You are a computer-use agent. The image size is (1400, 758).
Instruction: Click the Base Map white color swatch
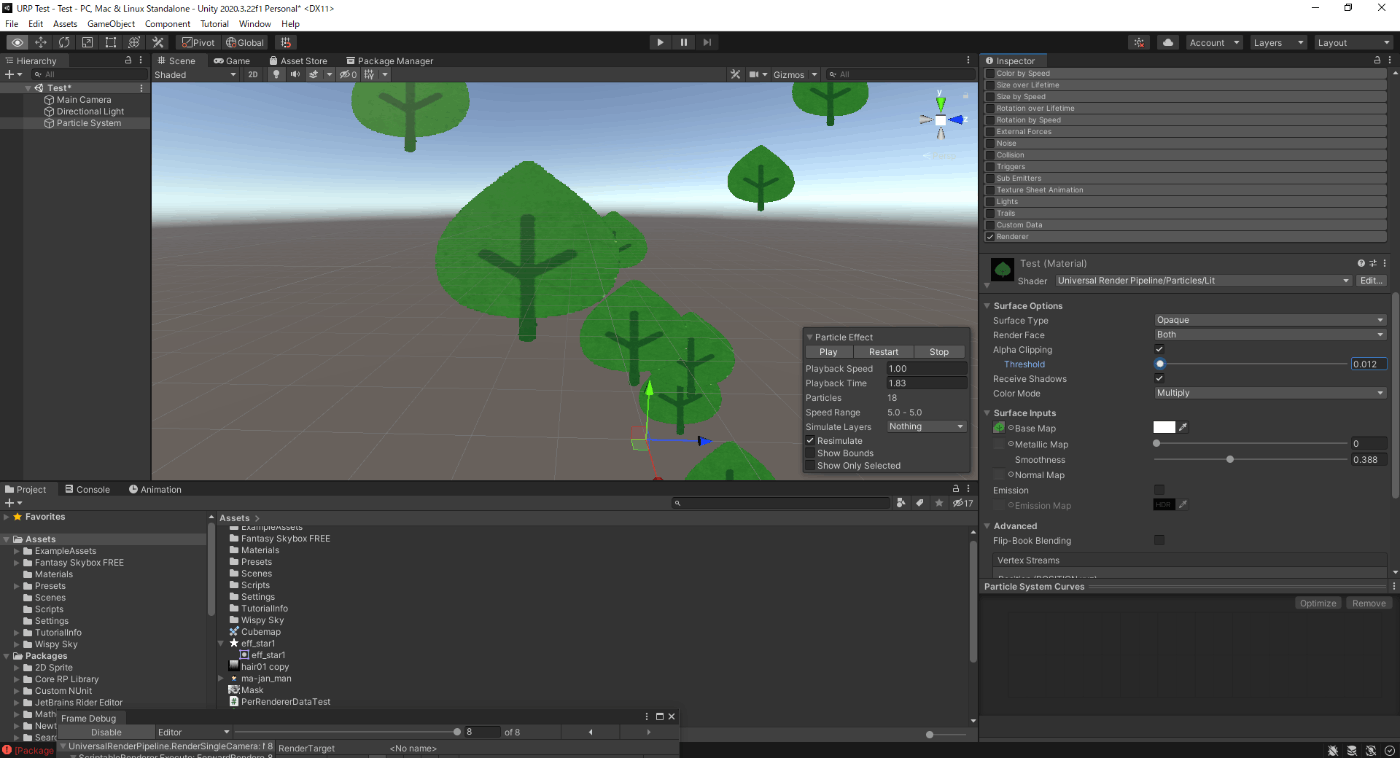[1164, 427]
